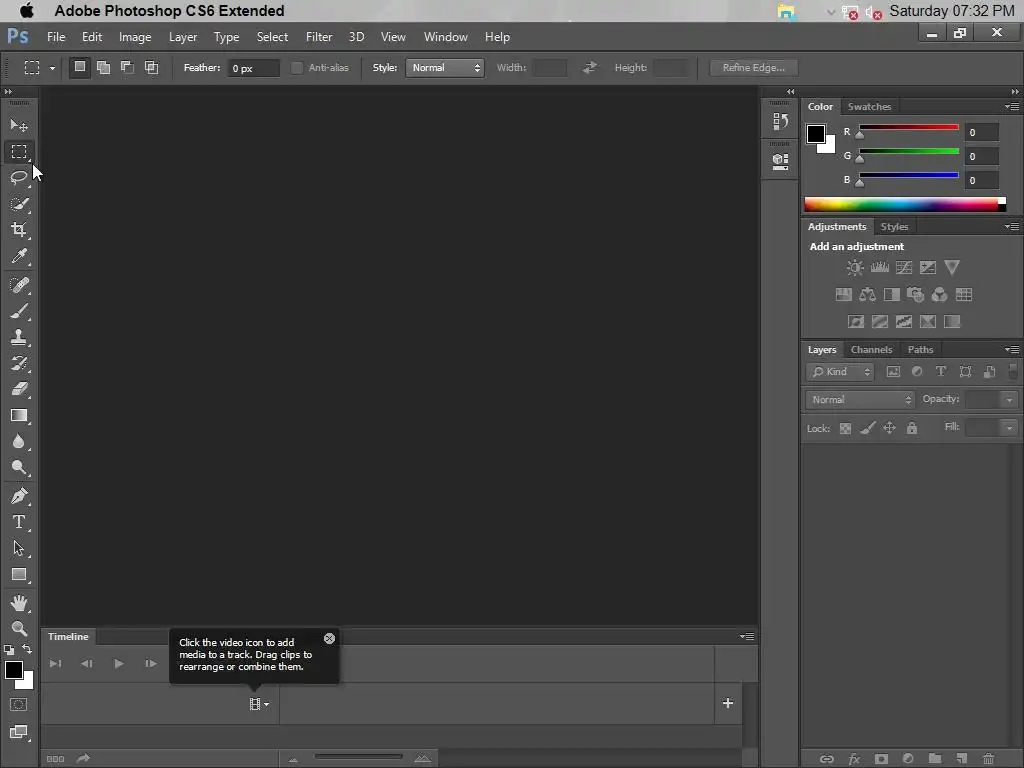This screenshot has width=1024, height=768.
Task: Select the Eyedropper tool
Action: 19,256
